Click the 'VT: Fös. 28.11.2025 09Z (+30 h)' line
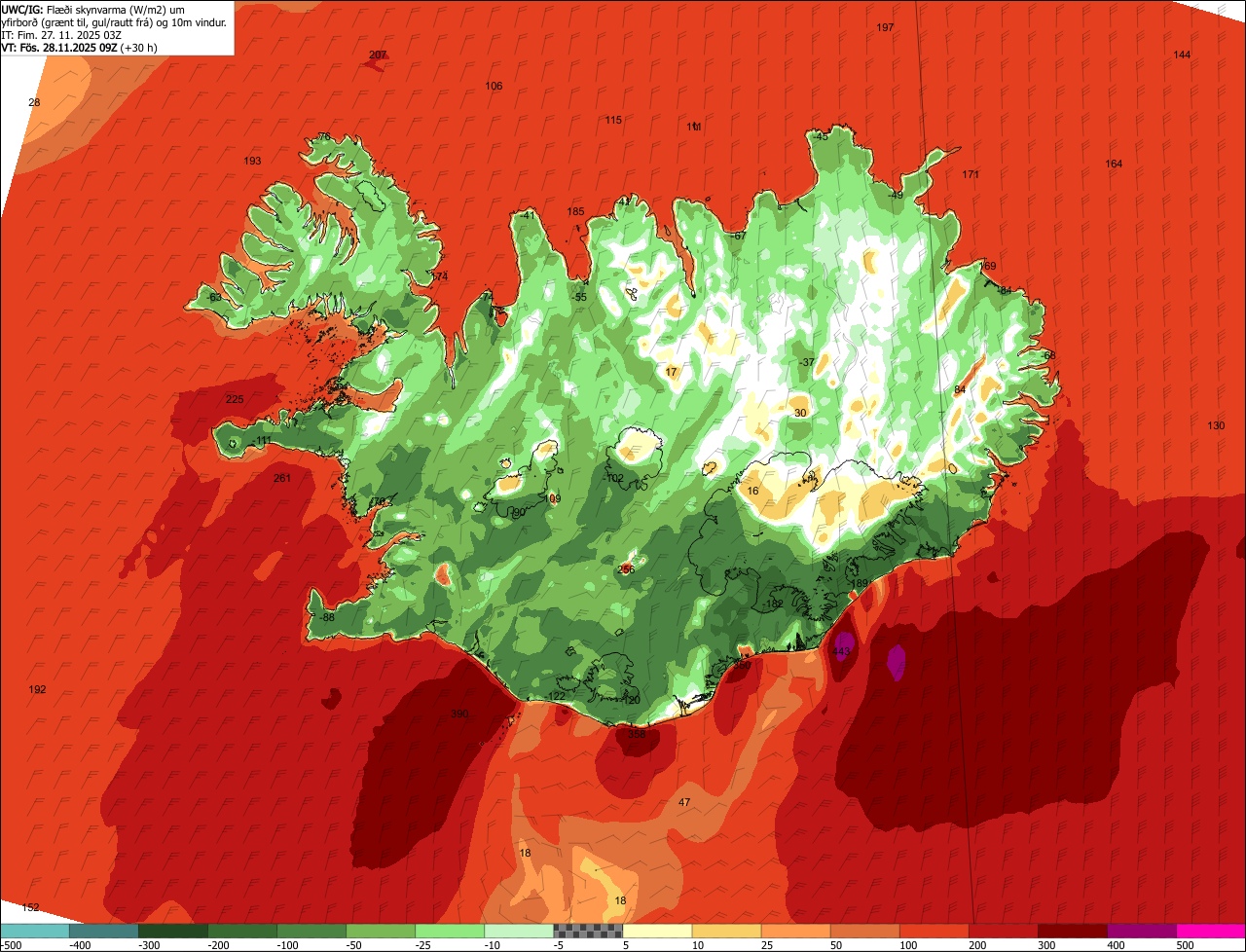Viewport: 1246px width, 952px height. pyautogui.click(x=79, y=47)
